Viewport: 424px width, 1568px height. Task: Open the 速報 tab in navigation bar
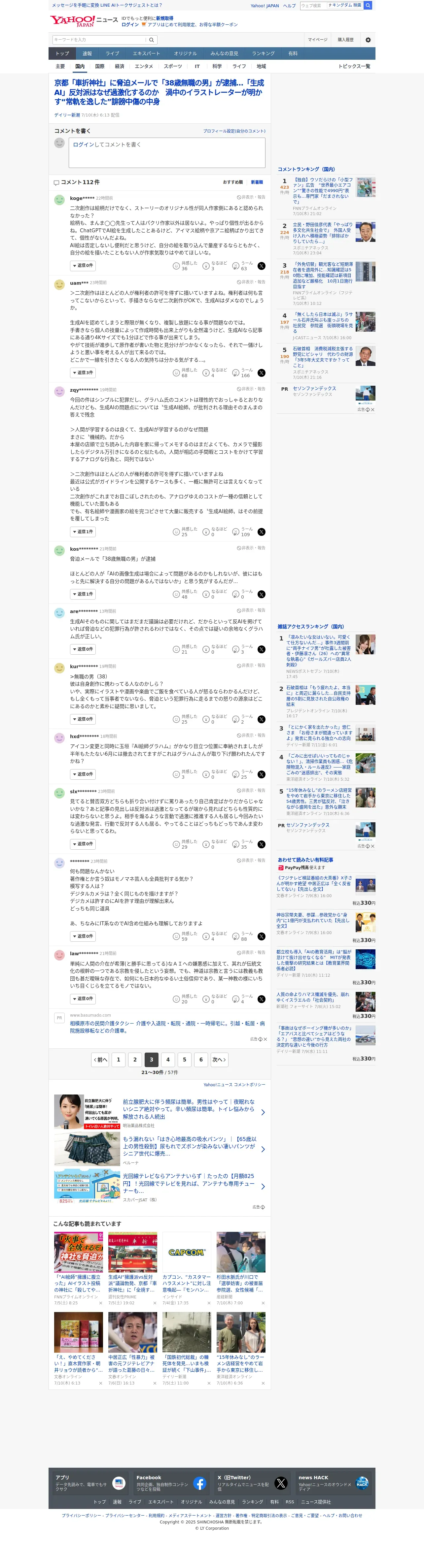pos(87,53)
